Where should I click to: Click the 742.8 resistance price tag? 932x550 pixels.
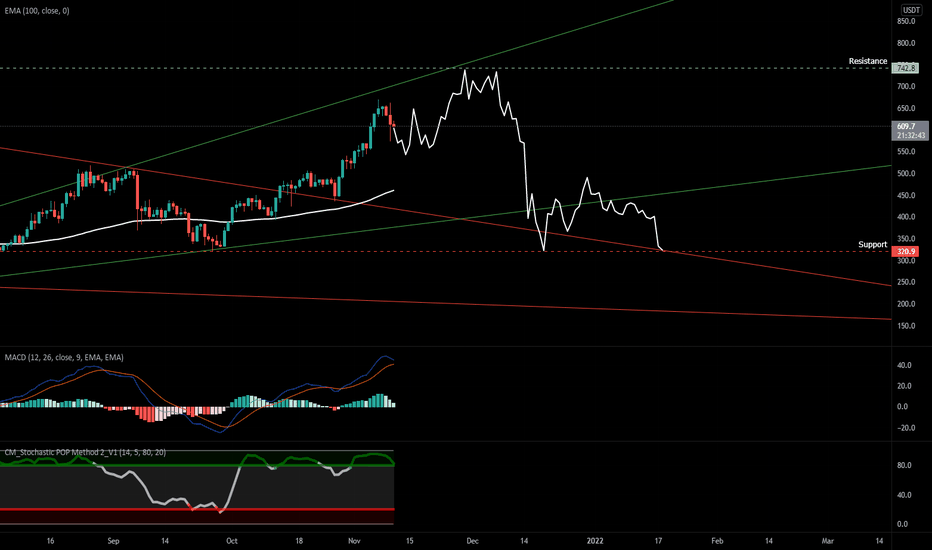point(906,68)
